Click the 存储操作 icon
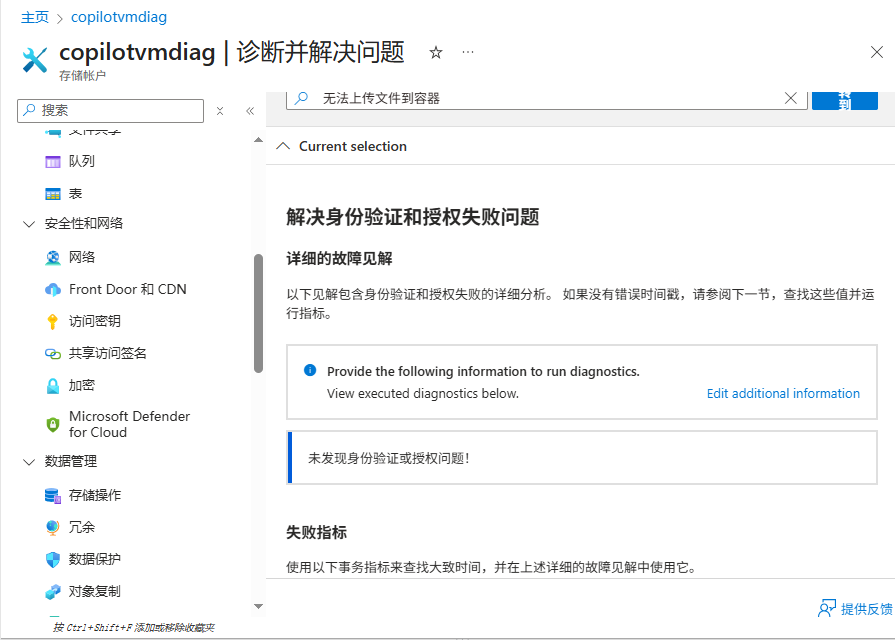This screenshot has height=640, width=895. tap(53, 496)
